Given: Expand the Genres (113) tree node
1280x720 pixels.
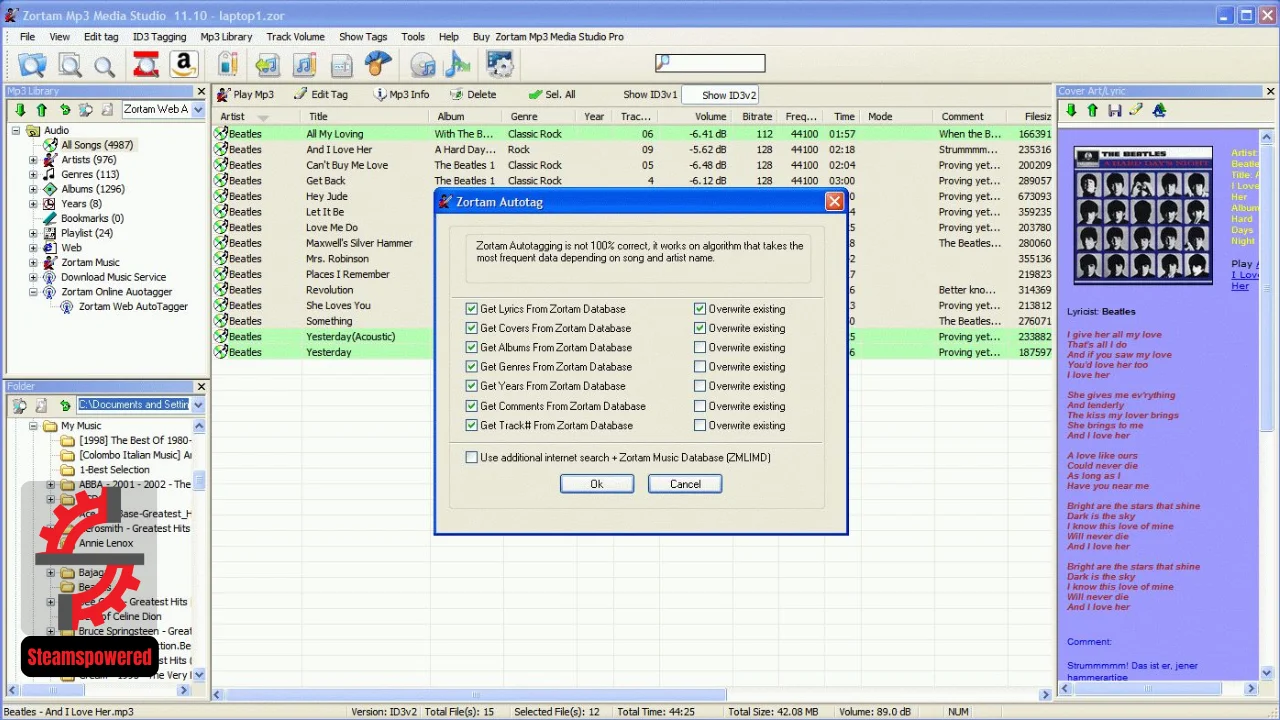Looking at the screenshot, I should click(33, 174).
